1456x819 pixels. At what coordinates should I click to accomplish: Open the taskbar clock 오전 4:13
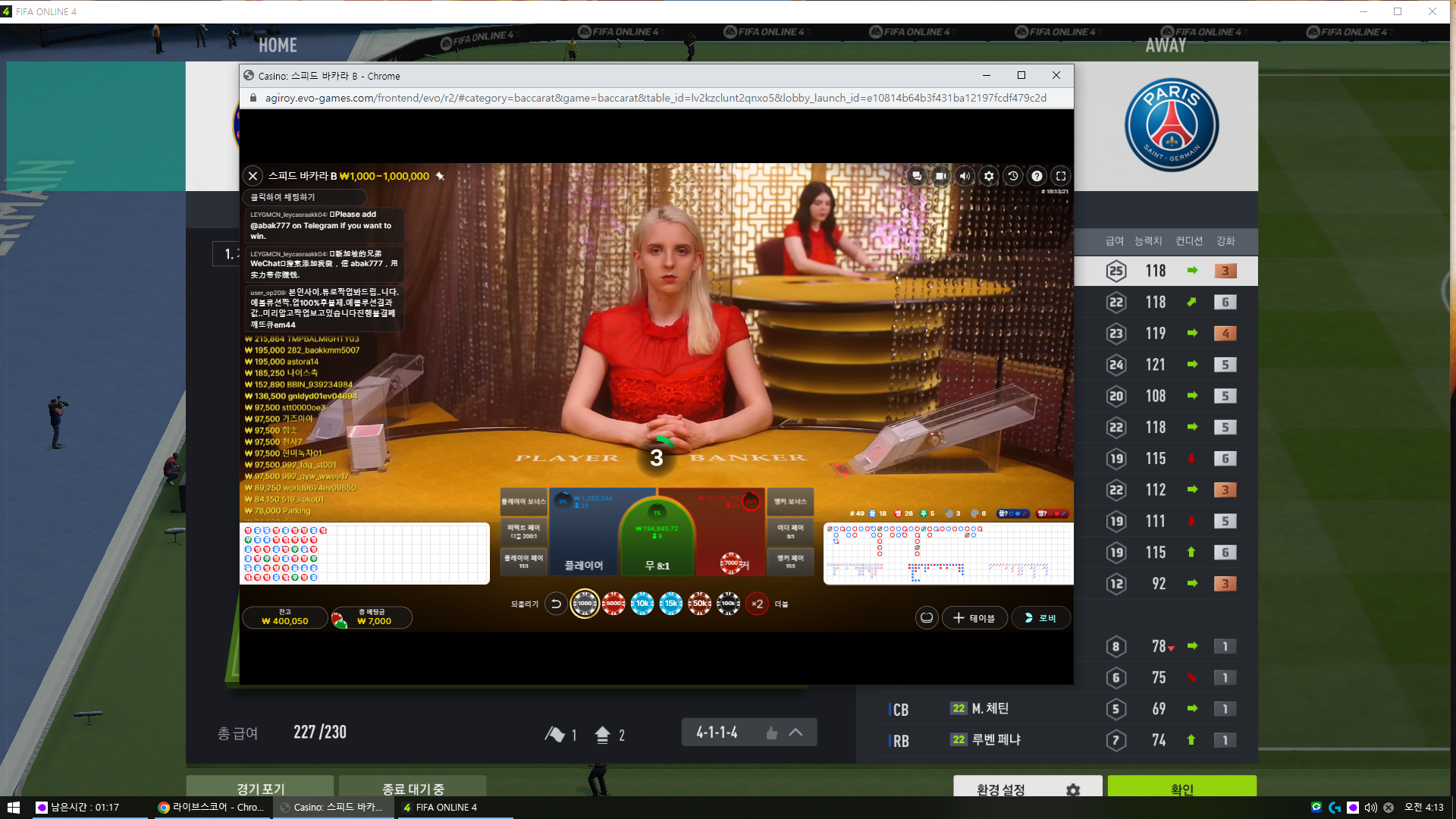(1424, 808)
